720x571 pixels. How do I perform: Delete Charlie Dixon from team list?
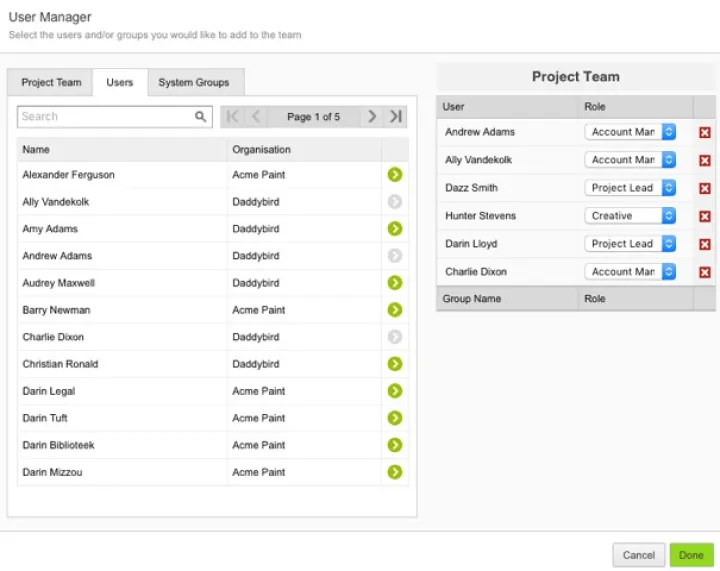click(x=704, y=272)
